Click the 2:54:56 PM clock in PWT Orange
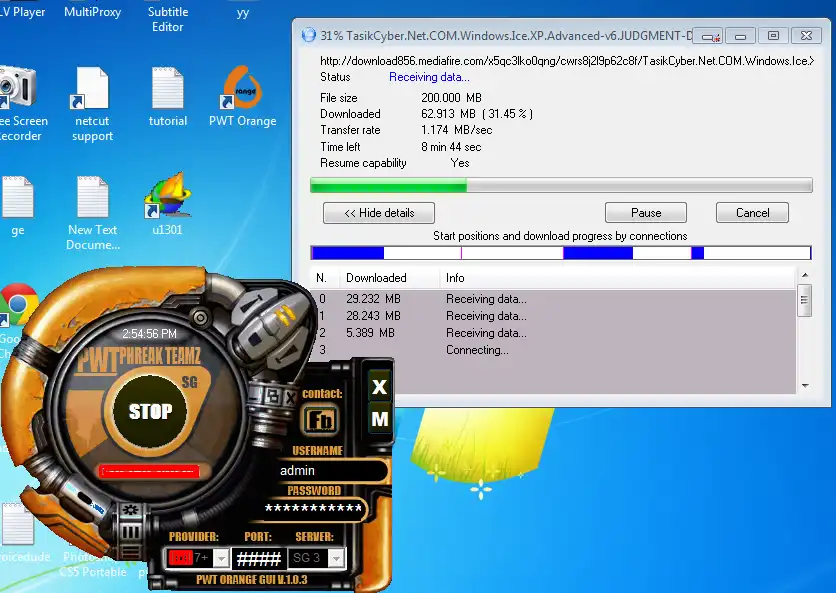Viewport: 836px width, 593px height. point(149,334)
